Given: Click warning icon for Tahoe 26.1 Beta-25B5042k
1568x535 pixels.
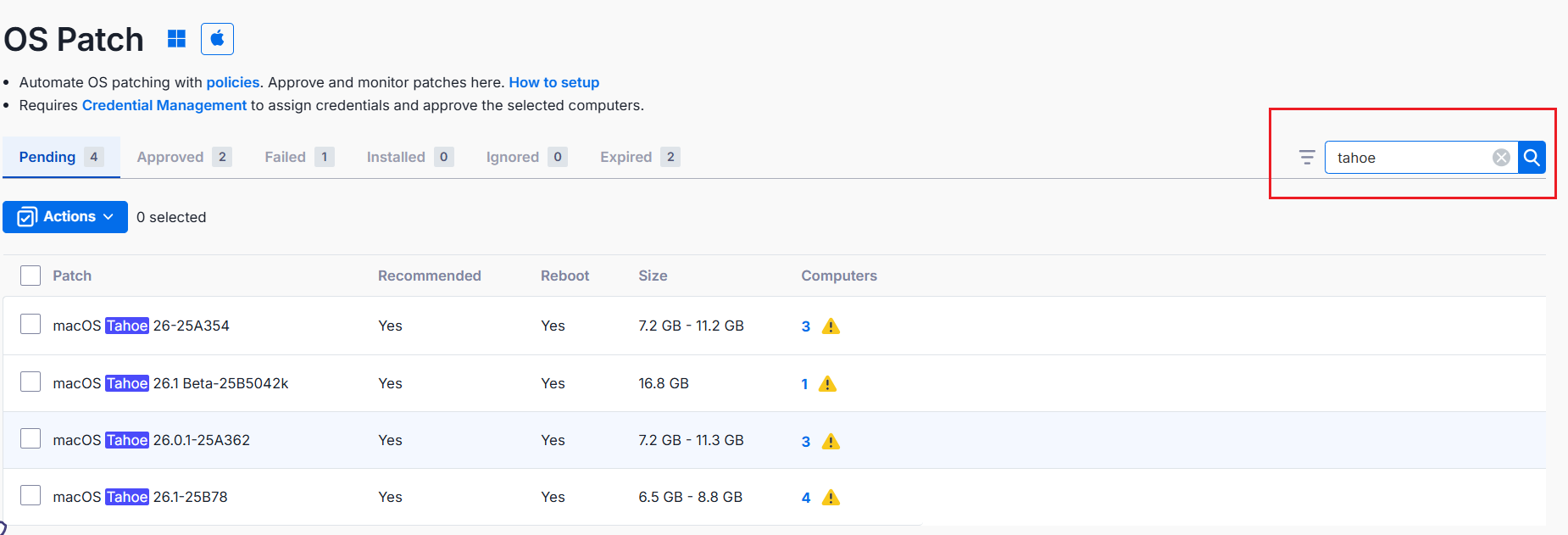Looking at the screenshot, I should 828,384.
